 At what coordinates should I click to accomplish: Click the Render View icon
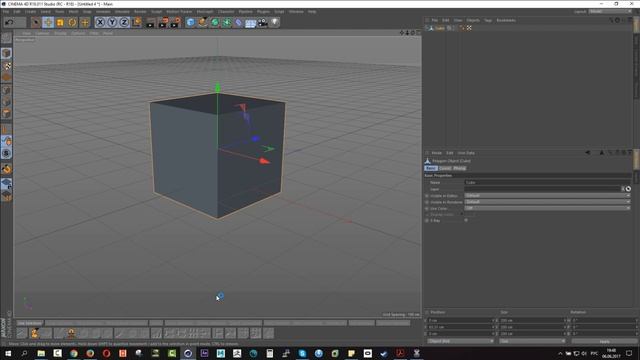[x=150, y=22]
